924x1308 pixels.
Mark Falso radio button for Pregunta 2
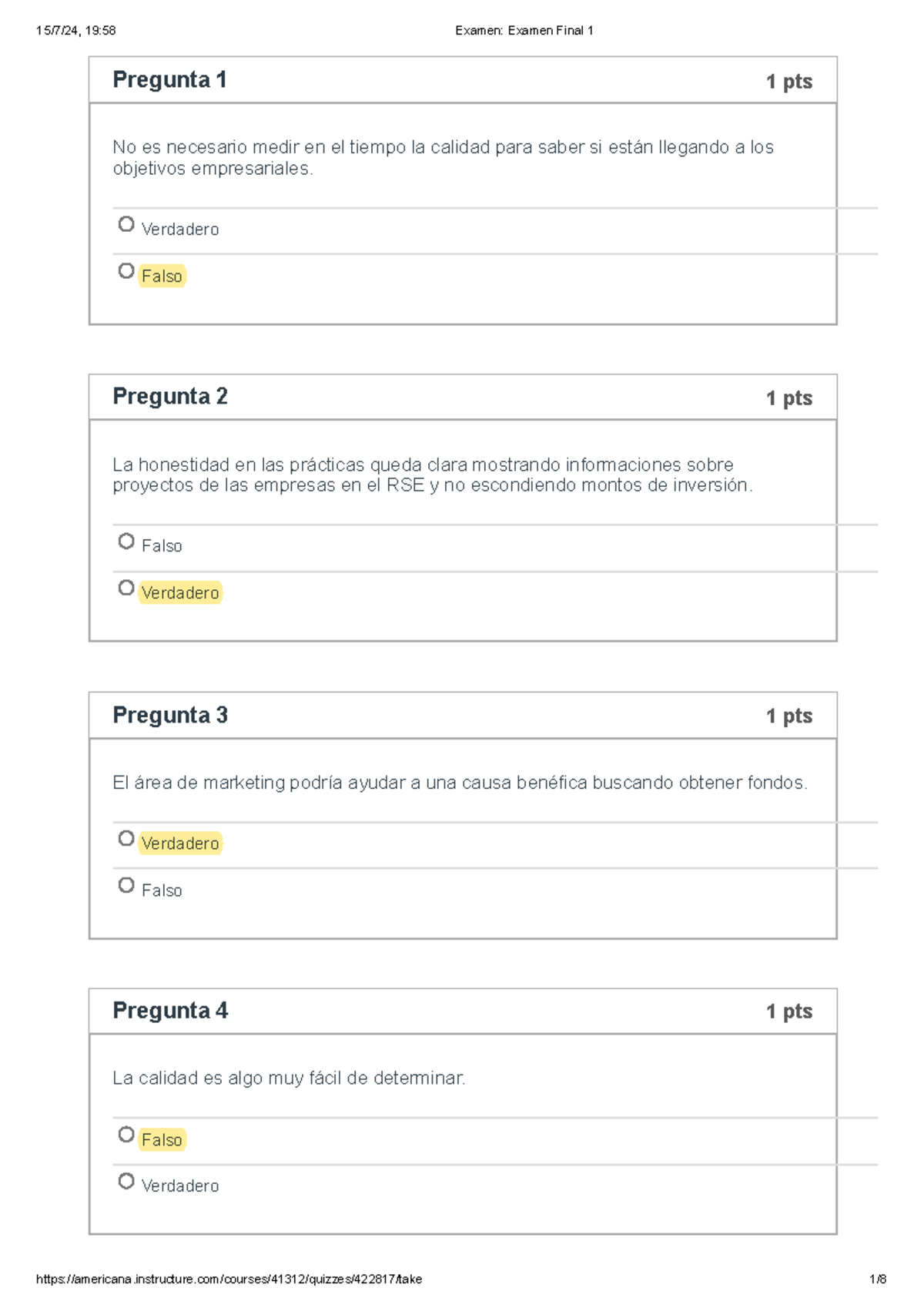126,542
